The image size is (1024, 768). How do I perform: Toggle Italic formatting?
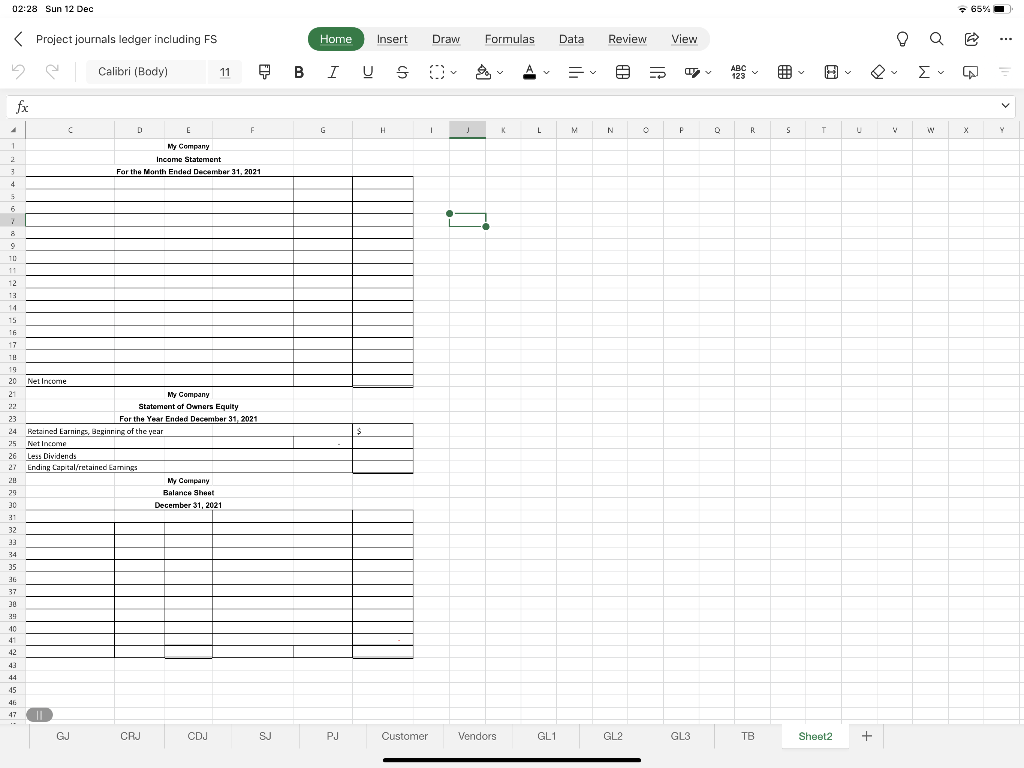pos(333,72)
